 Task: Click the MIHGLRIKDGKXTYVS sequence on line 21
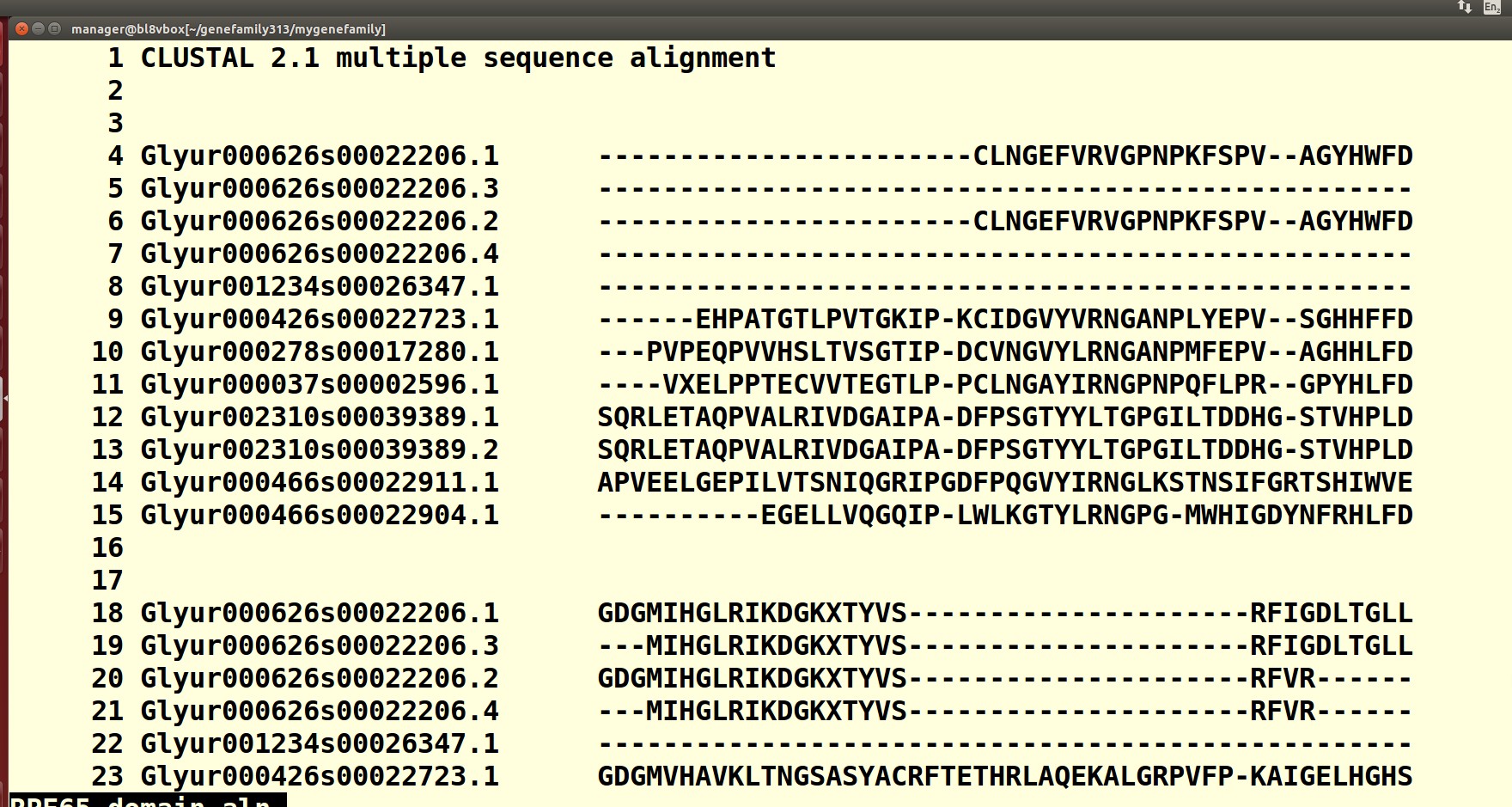1005,712
